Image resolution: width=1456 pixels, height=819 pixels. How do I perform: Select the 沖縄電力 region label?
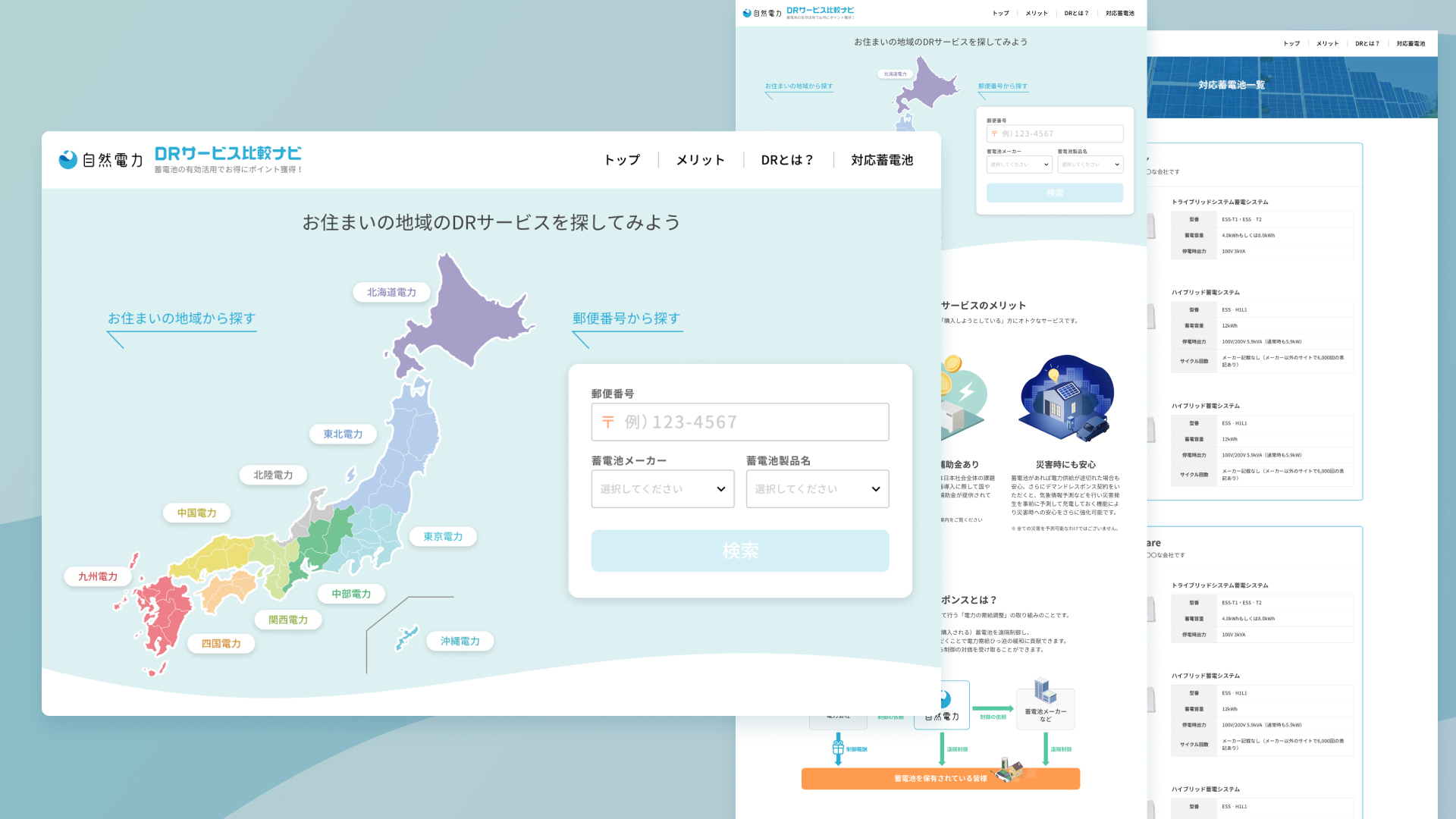point(460,641)
